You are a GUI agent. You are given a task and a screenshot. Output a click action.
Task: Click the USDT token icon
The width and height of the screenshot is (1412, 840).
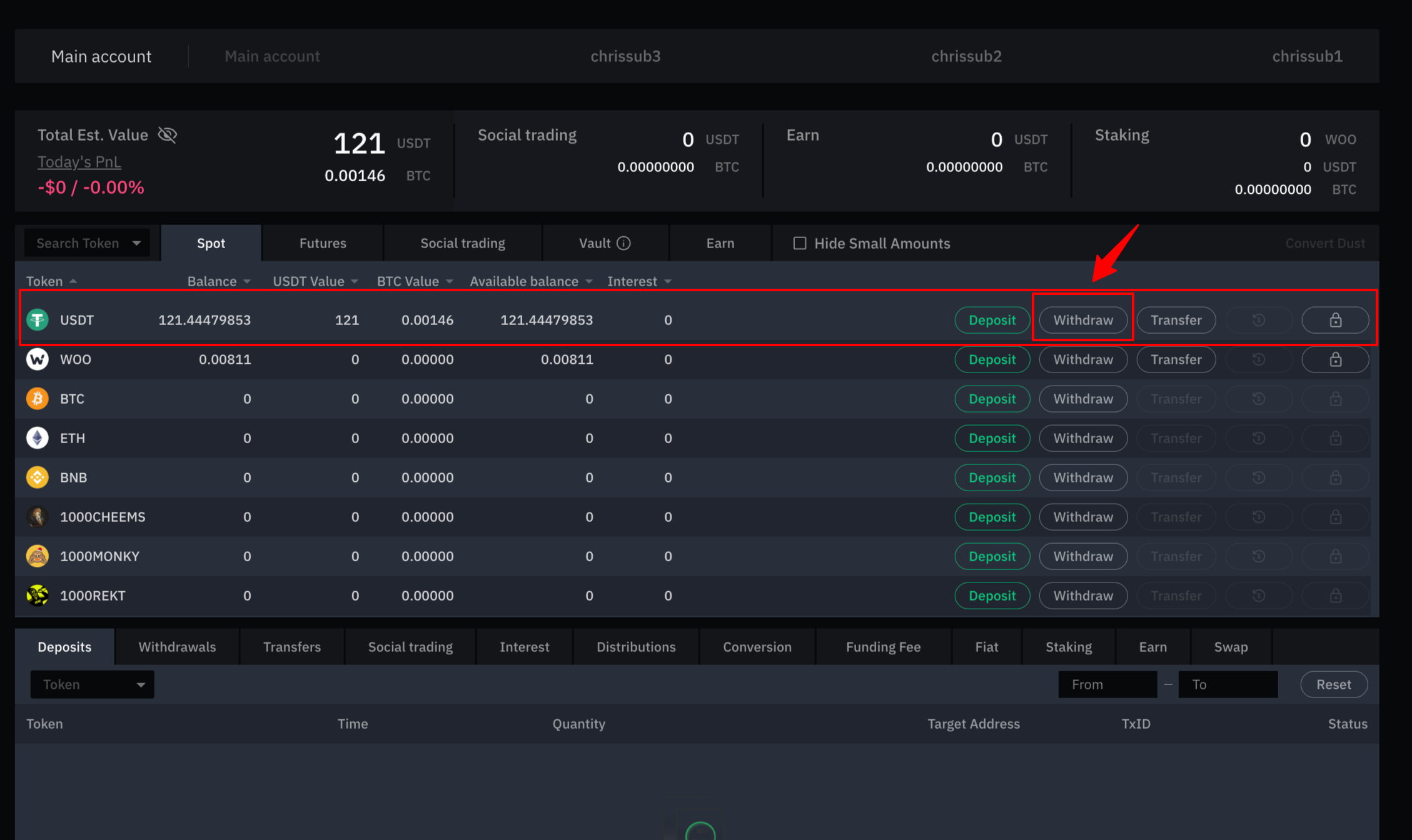point(38,320)
